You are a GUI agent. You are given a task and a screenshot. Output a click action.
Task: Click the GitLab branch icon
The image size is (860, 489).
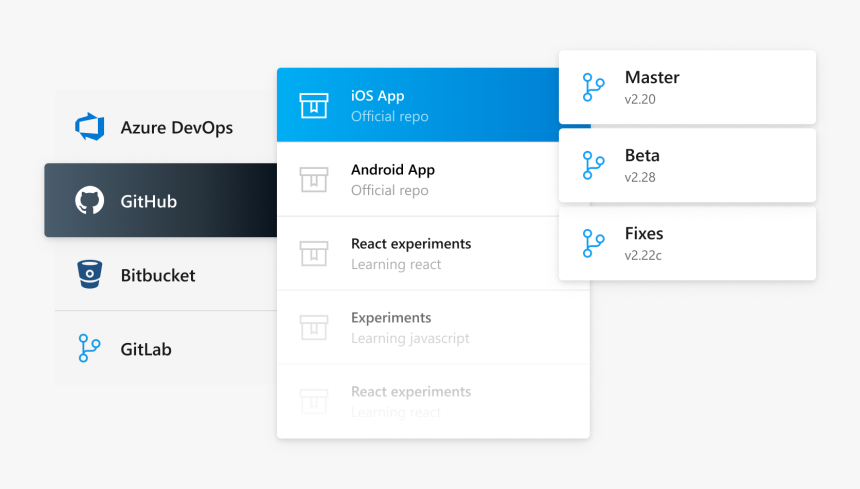[x=89, y=348]
